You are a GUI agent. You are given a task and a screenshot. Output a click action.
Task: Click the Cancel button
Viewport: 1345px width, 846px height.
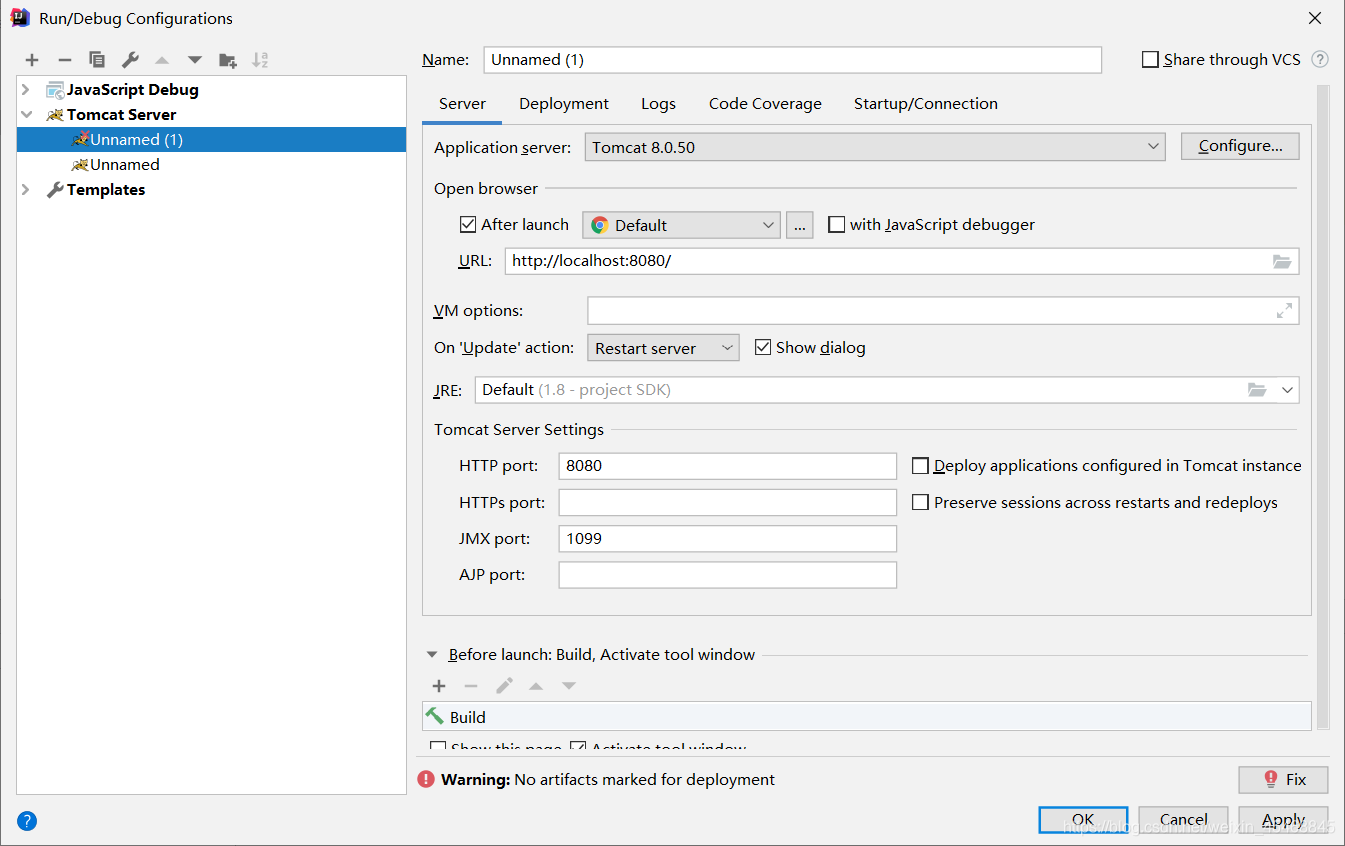1183,820
